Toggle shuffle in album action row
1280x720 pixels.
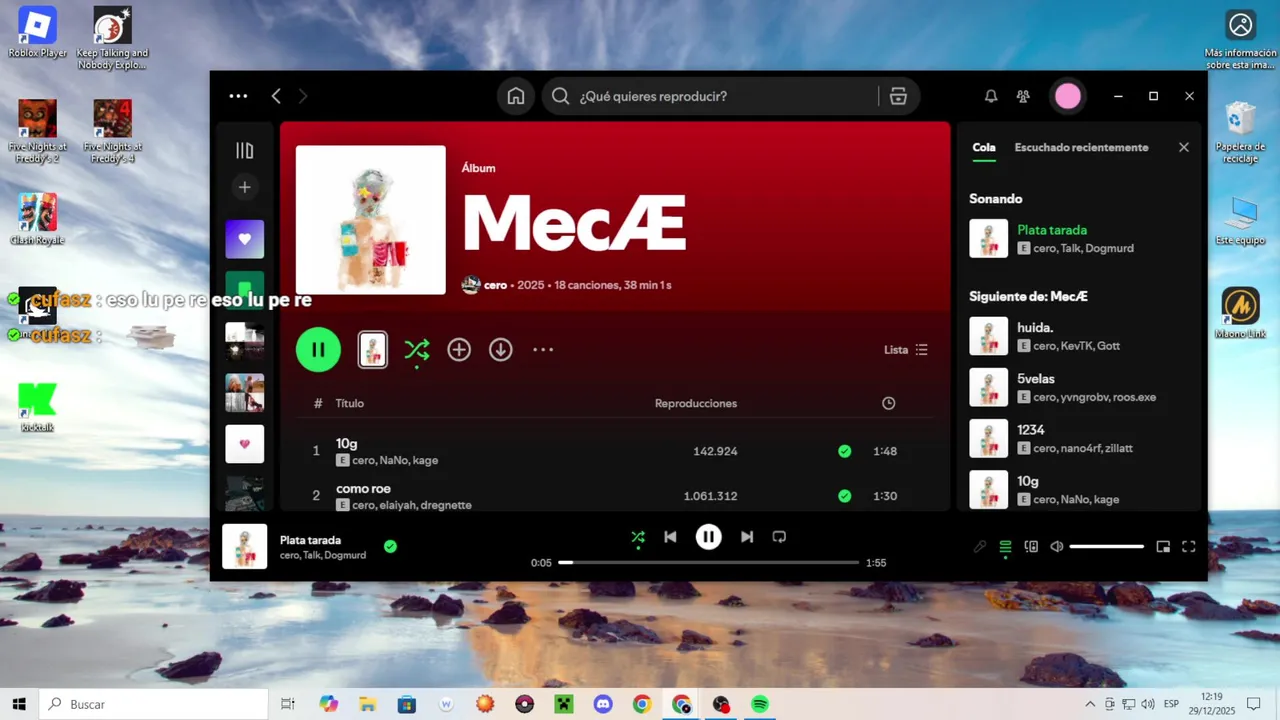(x=417, y=350)
